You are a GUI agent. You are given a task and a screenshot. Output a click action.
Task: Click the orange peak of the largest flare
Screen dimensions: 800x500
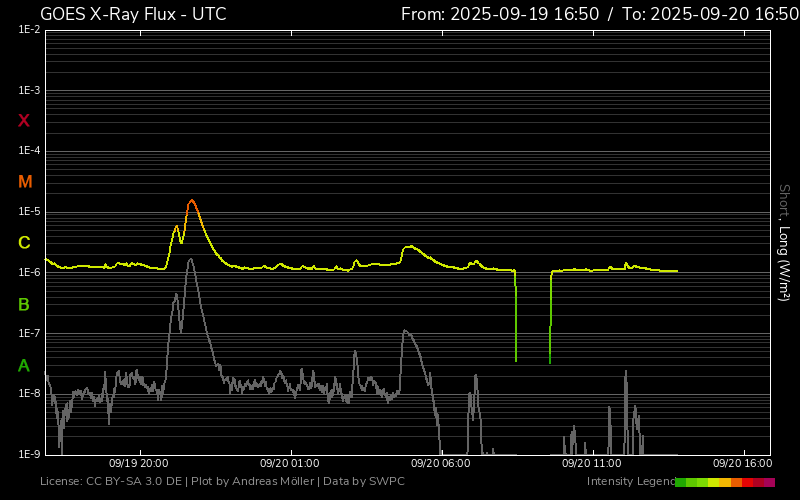click(192, 201)
